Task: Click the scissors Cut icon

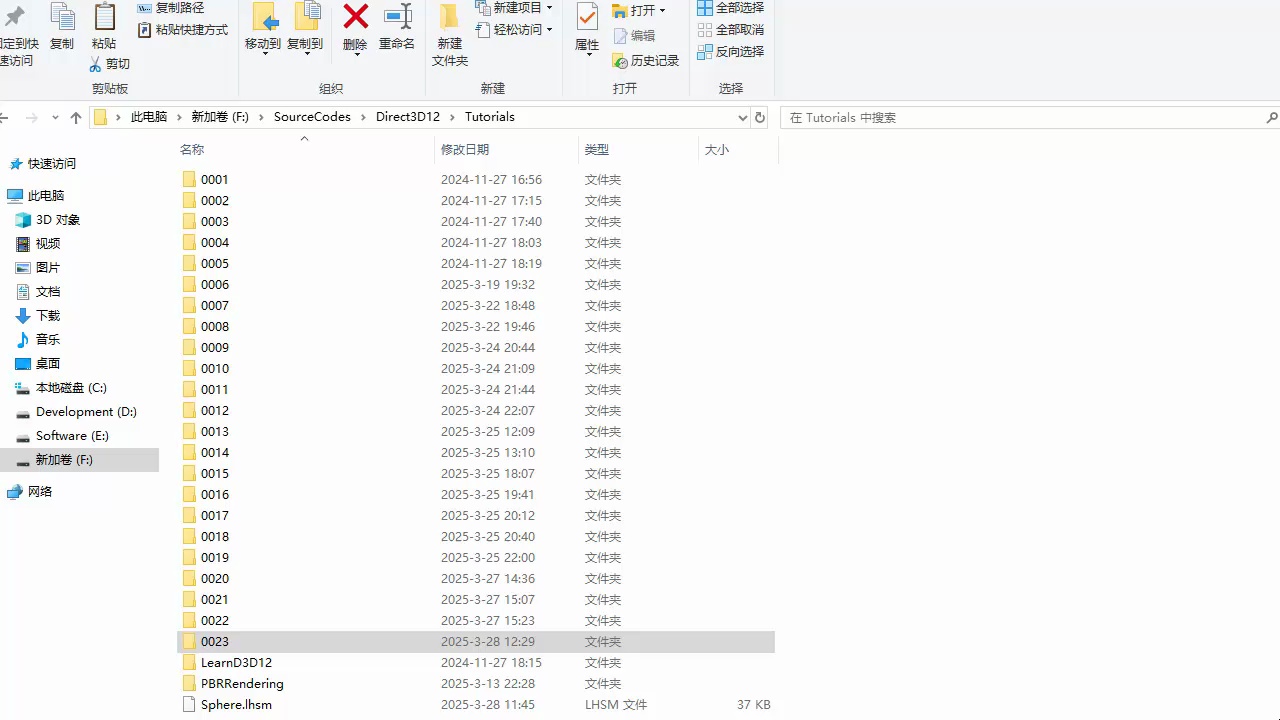Action: click(x=96, y=64)
